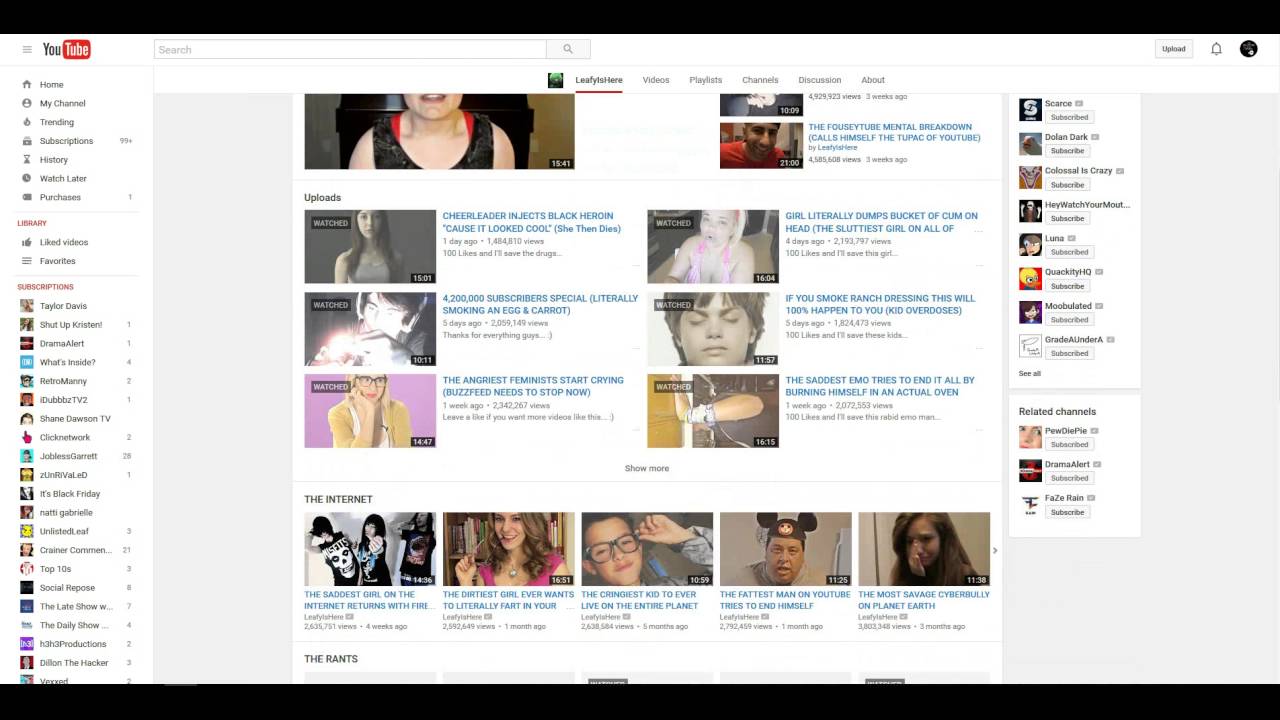Click PewDiePie related channel avatar

pyautogui.click(x=1030, y=437)
